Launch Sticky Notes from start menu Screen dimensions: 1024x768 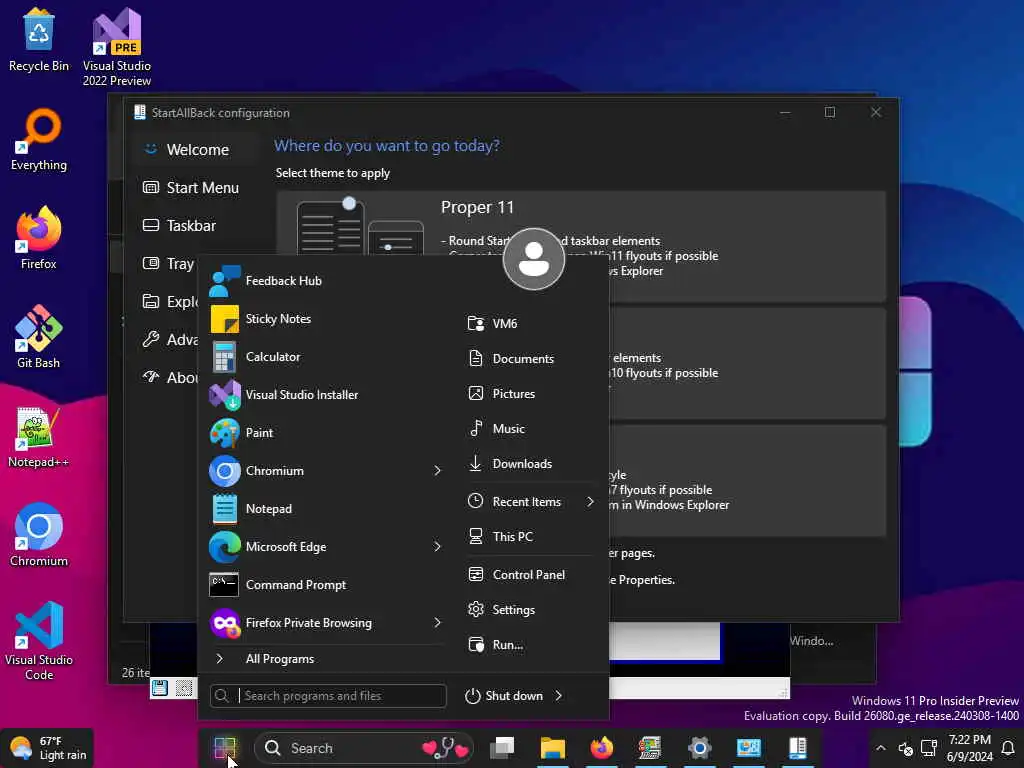pos(325,319)
